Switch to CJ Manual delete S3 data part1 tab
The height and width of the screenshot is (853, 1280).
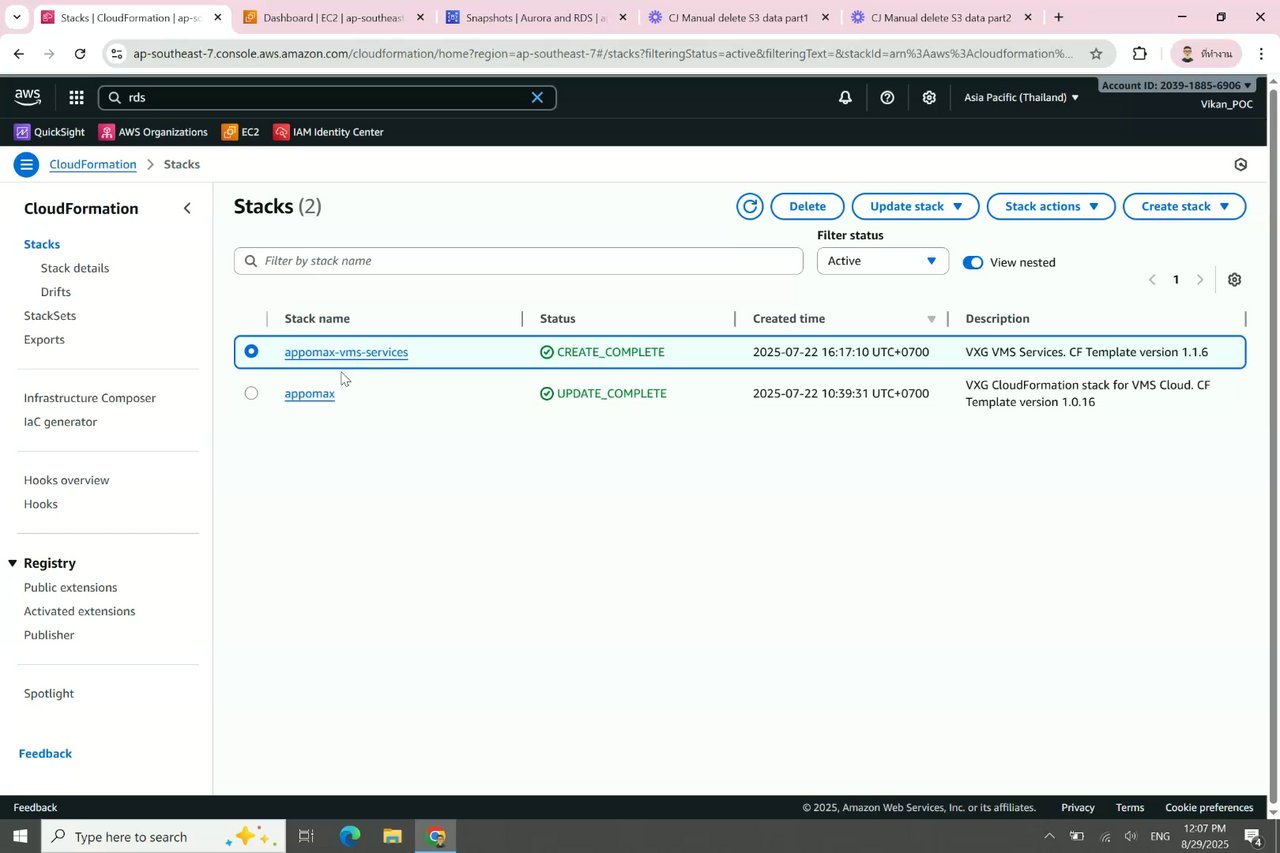738,17
